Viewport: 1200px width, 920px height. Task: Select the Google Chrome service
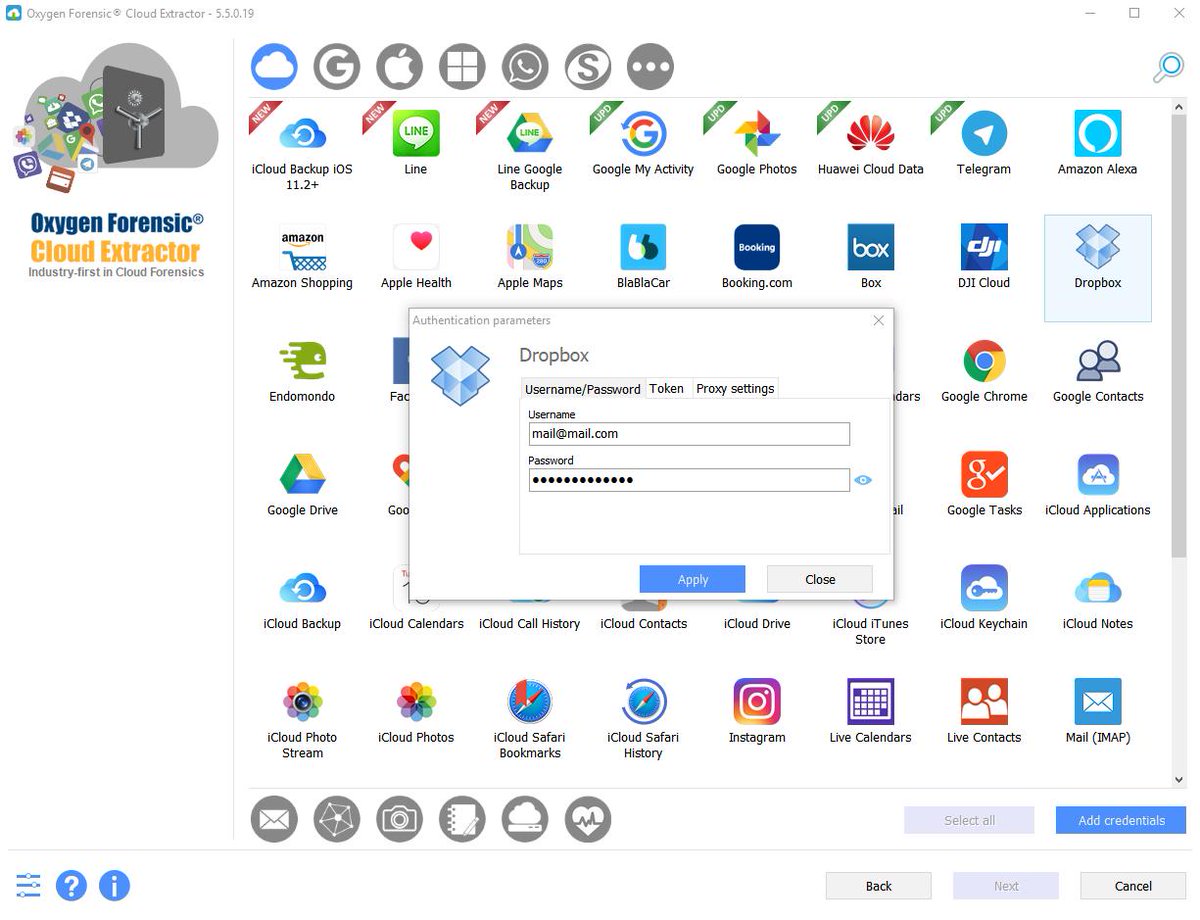pyautogui.click(x=984, y=371)
